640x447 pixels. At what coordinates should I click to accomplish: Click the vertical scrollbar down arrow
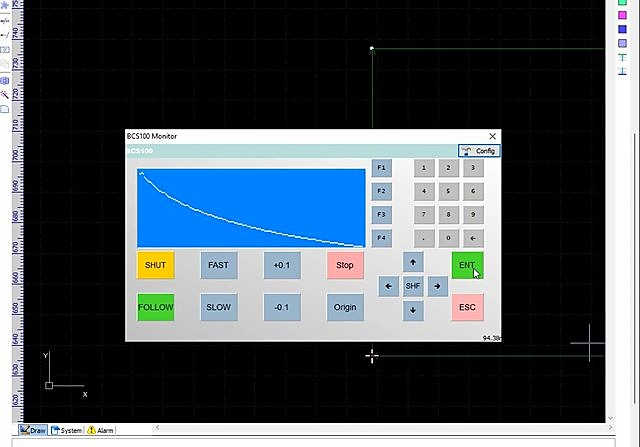[x=611, y=418]
